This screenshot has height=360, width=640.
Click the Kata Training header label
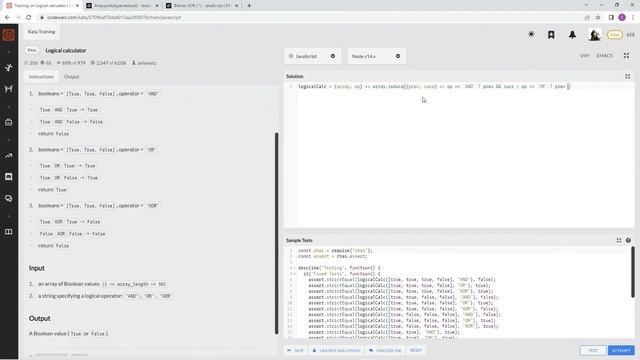42,31
